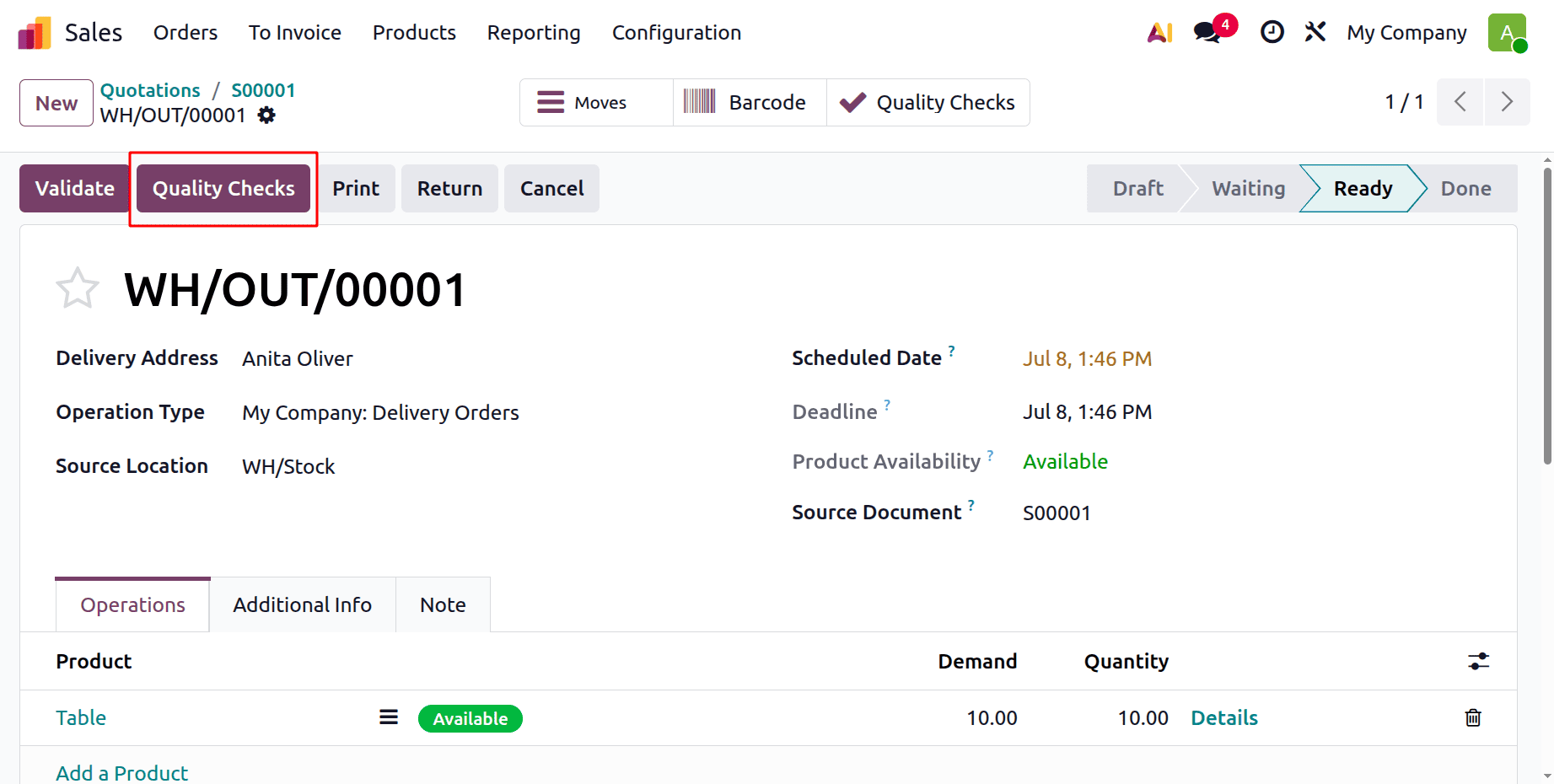Viewport: 1554px width, 784px height.
Task: Click the Cancel button
Action: click(551, 188)
